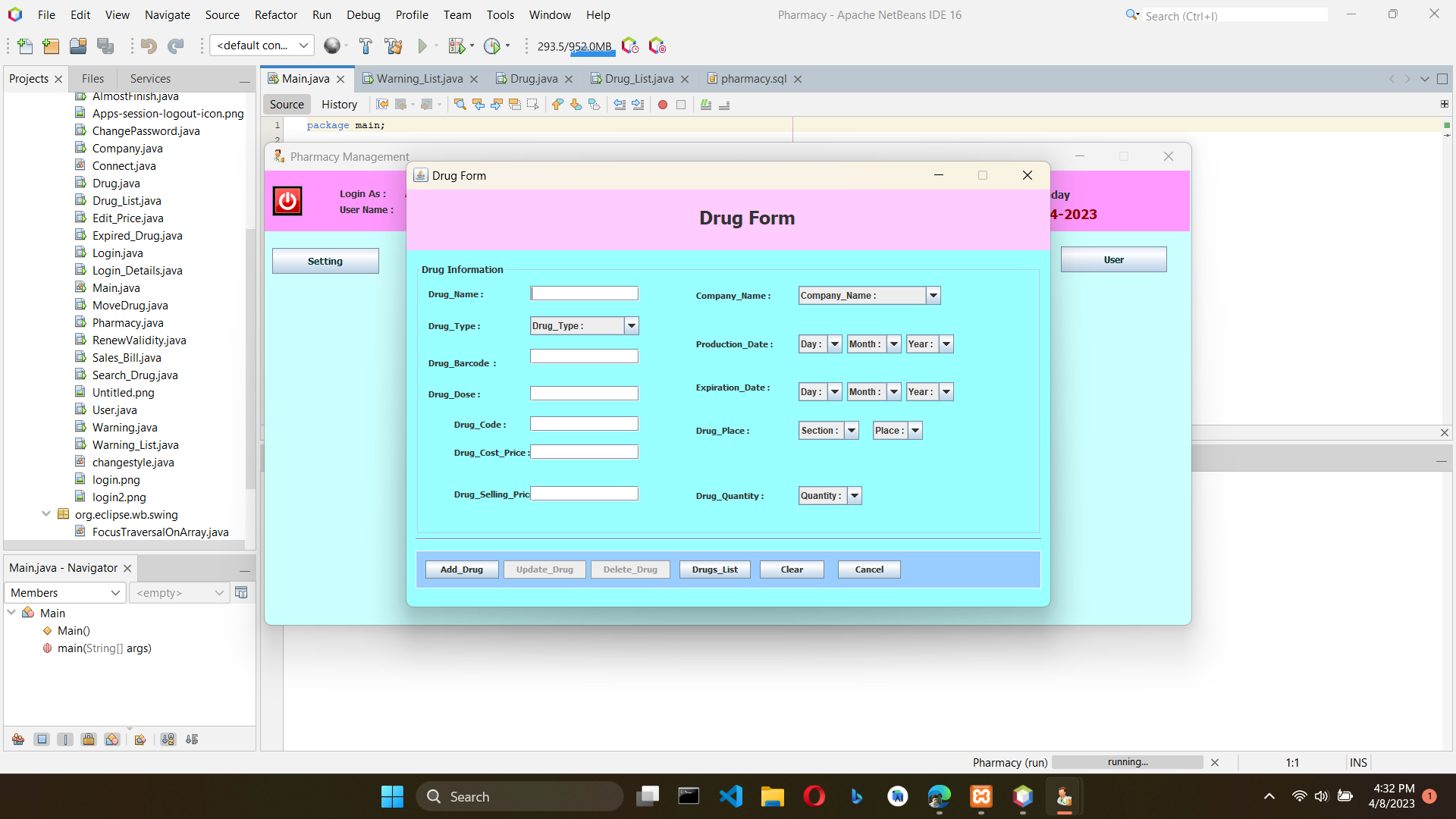
Task: Click inside the Drug_Name text field
Action: (584, 293)
